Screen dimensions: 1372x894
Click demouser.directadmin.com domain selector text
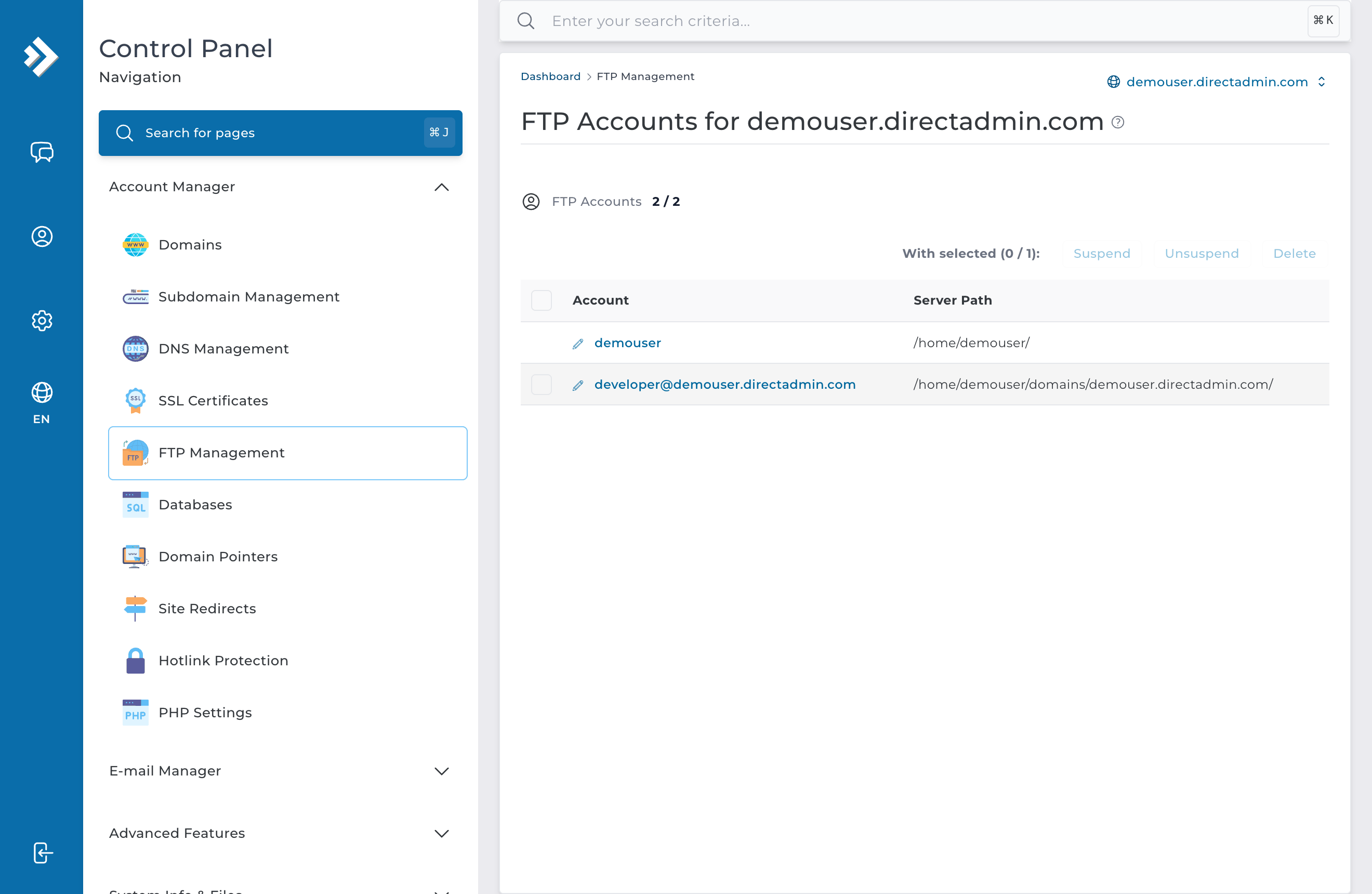pos(1217,82)
